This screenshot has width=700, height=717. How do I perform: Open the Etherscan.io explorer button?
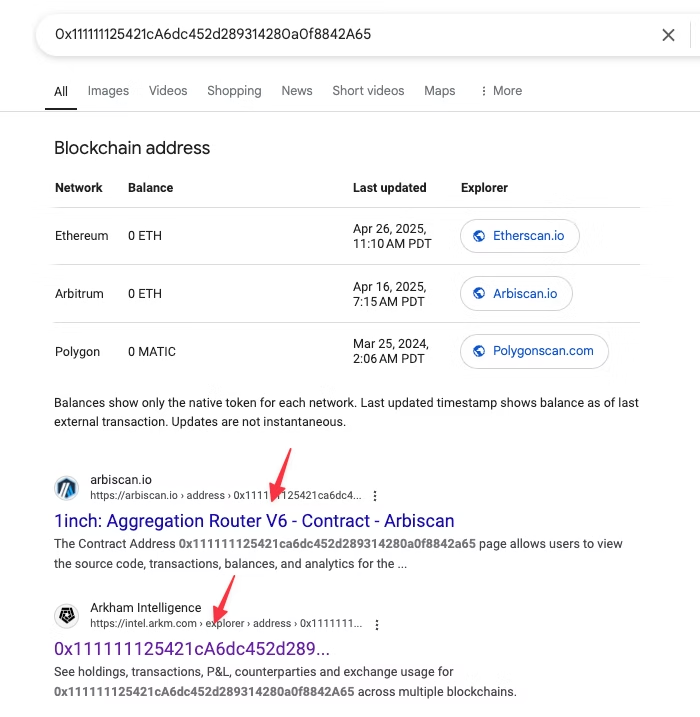[520, 236]
